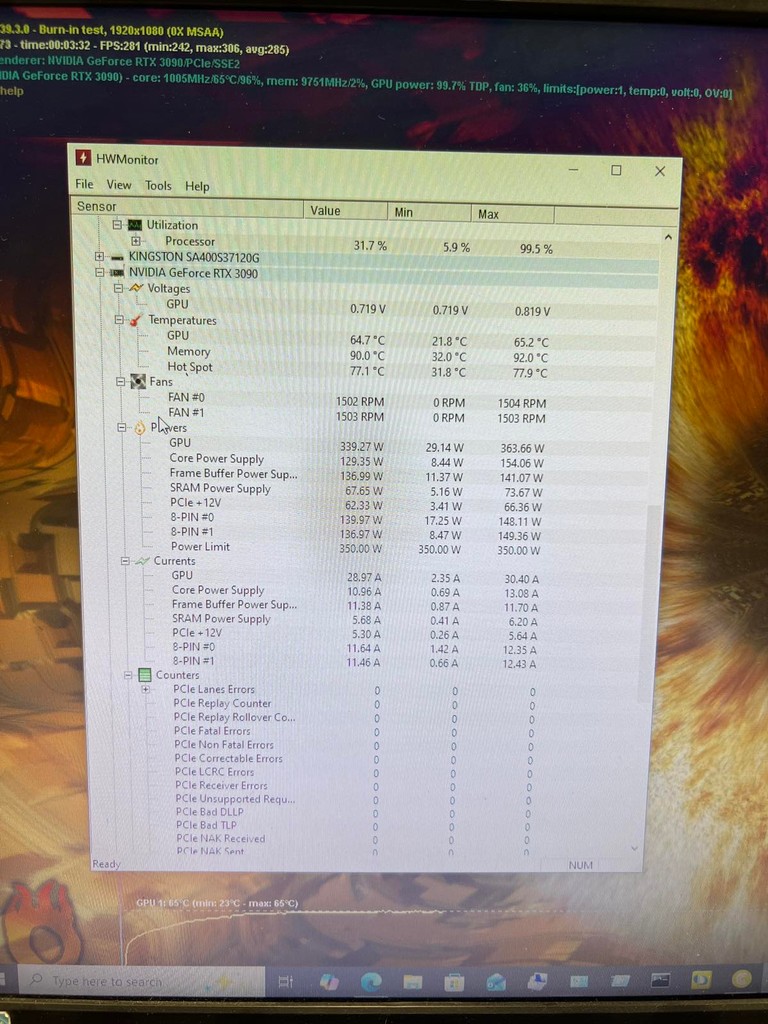The height and width of the screenshot is (1024, 768).
Task: Collapse the Utilization node
Action: (x=117, y=224)
